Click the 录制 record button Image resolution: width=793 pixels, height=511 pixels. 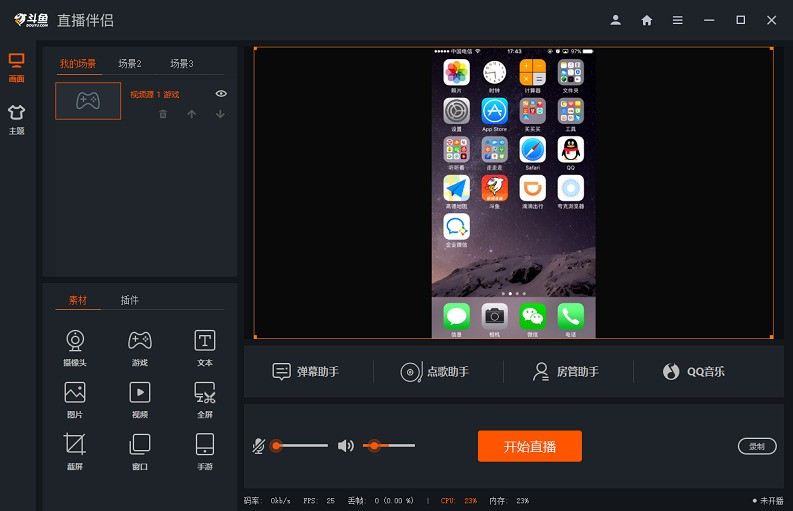(x=757, y=446)
